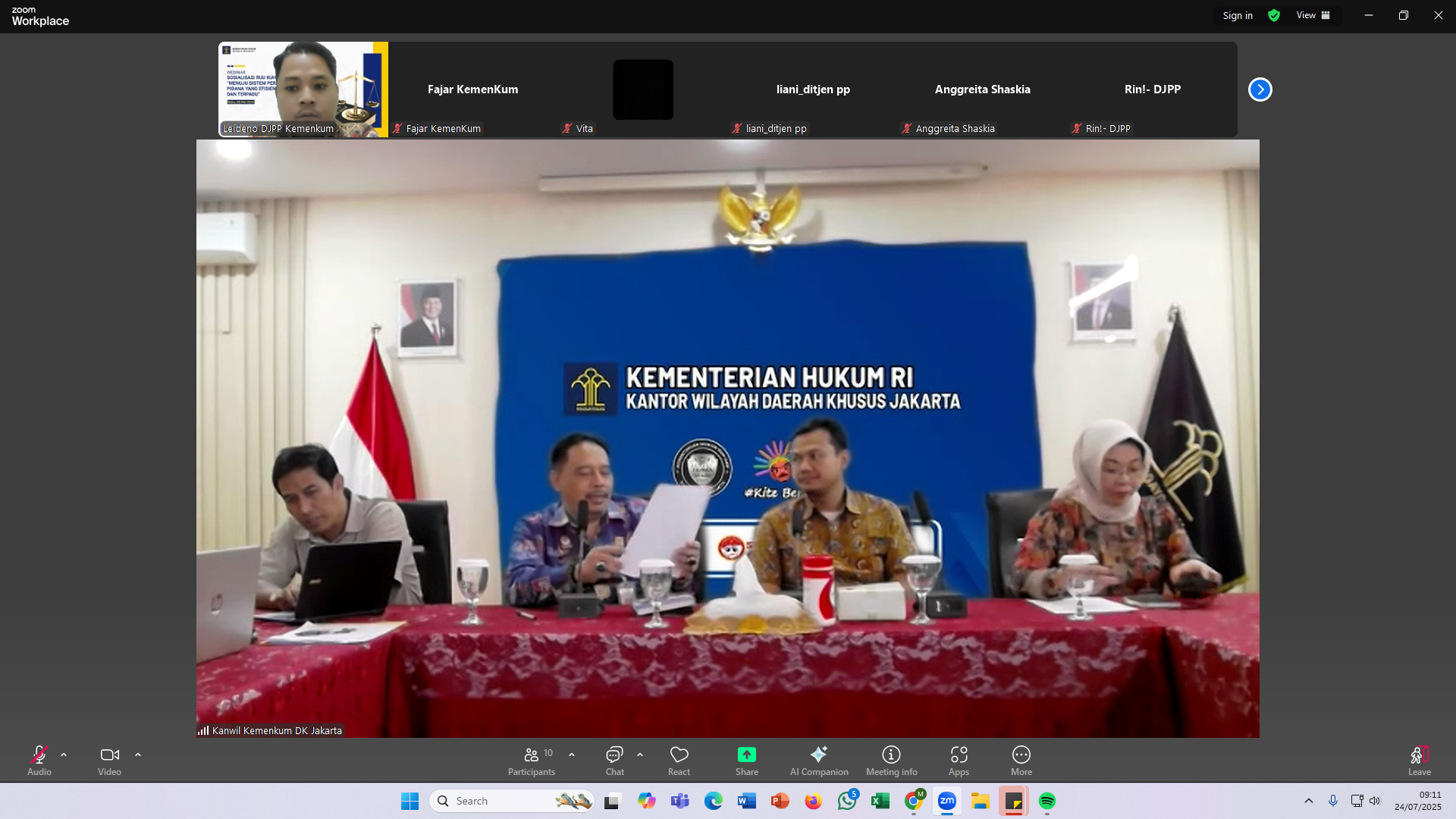1456x819 pixels.
Task: Open Google Chrome from the taskbar
Action: coord(914,801)
